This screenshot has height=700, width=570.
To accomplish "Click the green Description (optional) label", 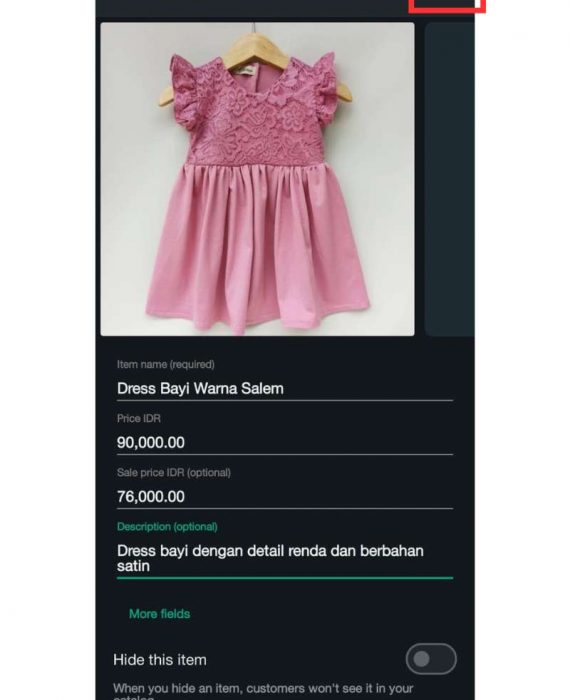I will pos(167,527).
